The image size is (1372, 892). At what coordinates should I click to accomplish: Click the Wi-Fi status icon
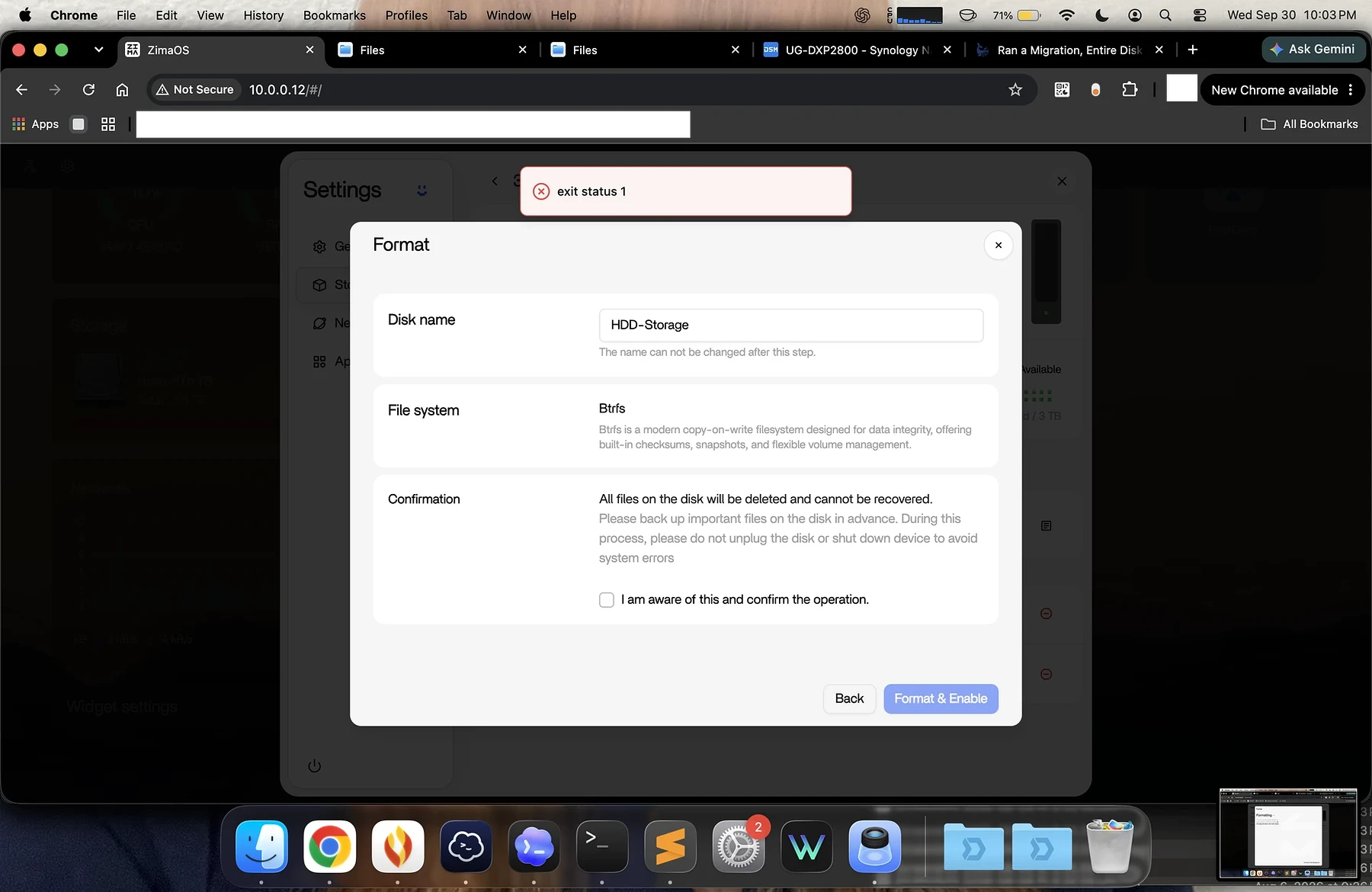coord(1067,15)
